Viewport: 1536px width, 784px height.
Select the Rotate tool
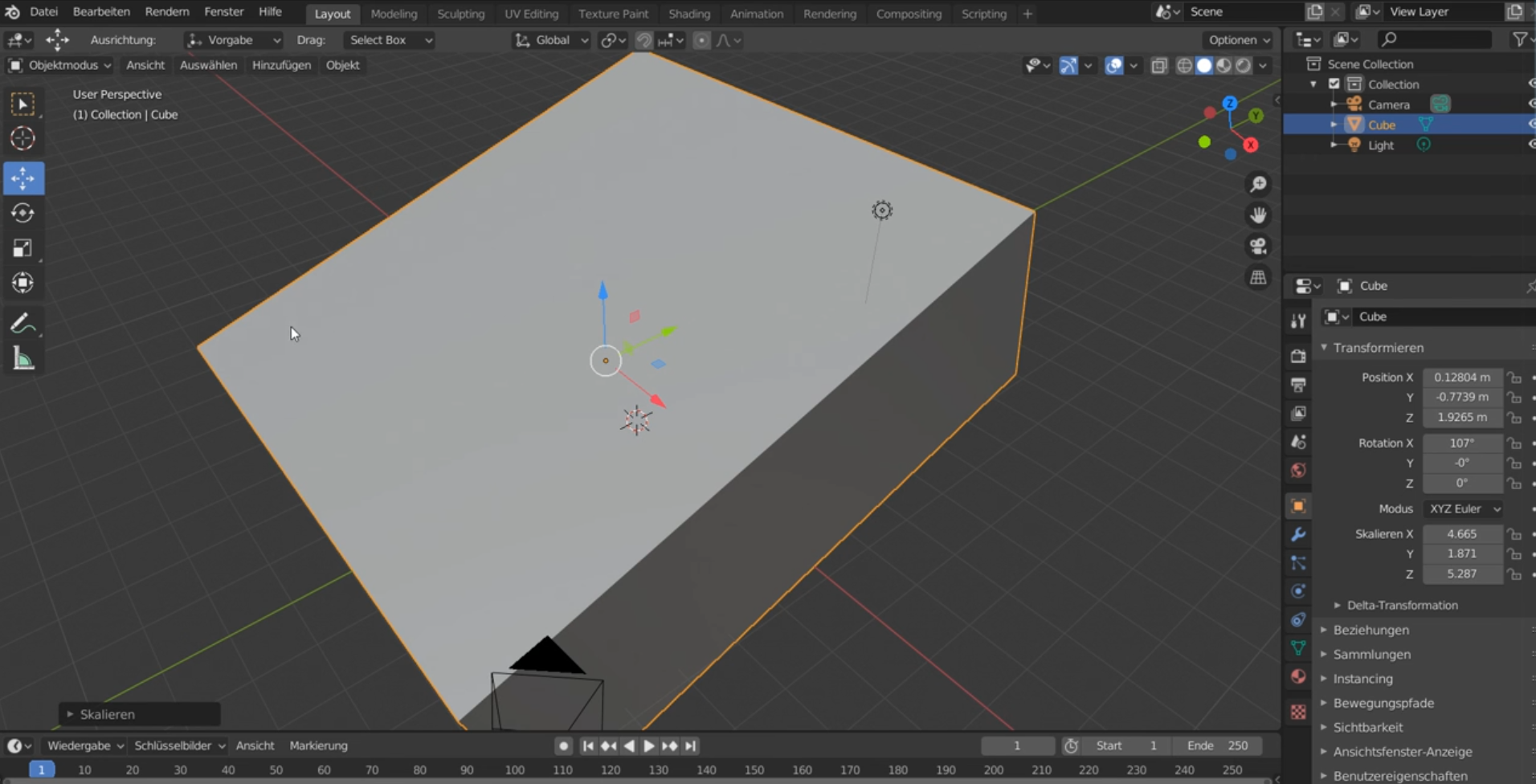(23, 213)
